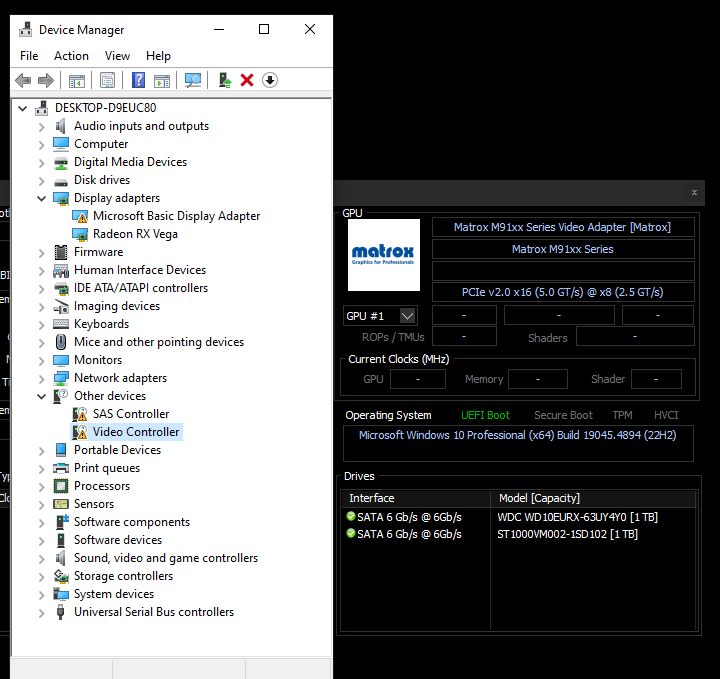Image resolution: width=720 pixels, height=679 pixels.
Task: Collapse the Other devices category
Action: click(41, 396)
